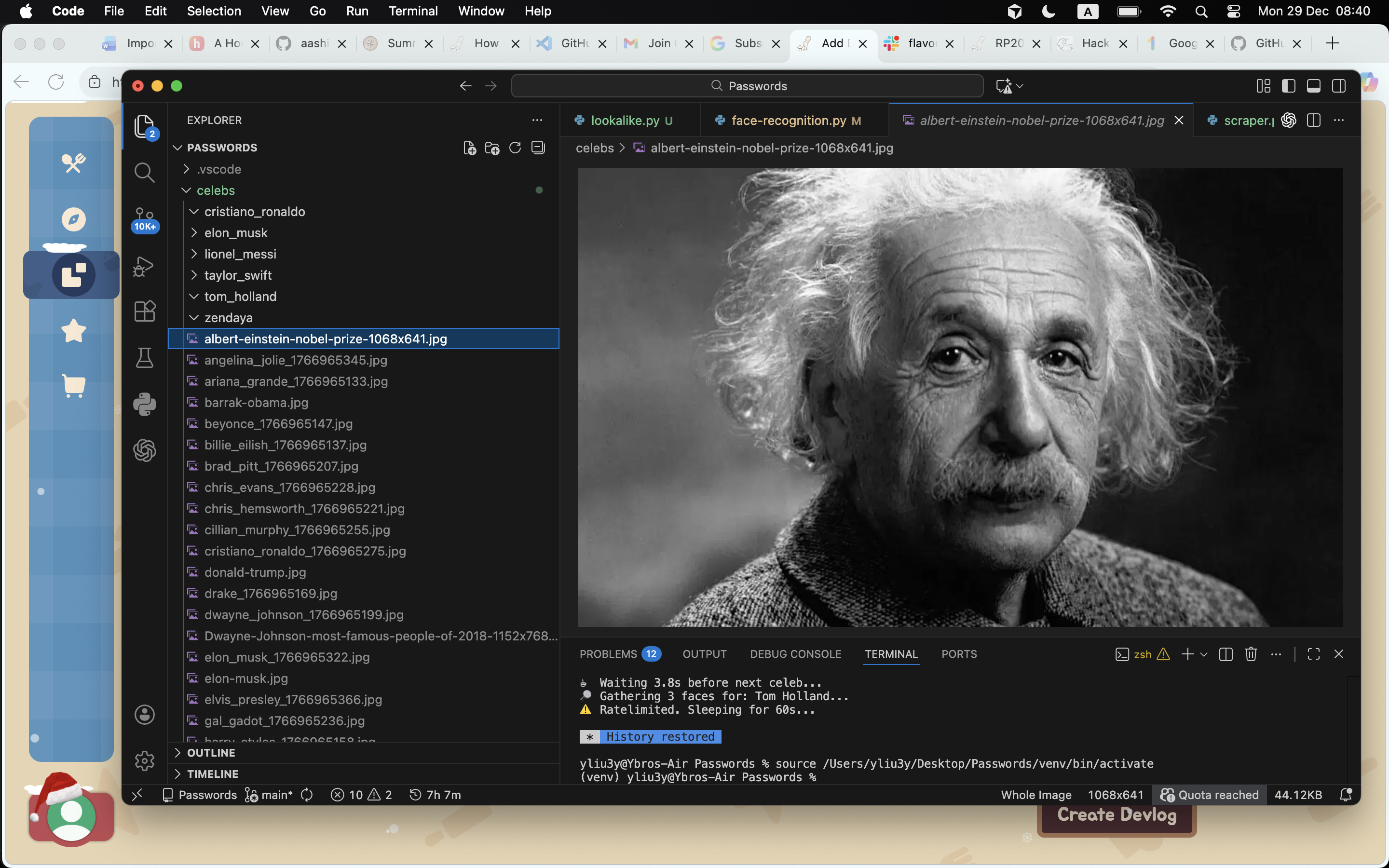Screen dimensions: 1389x868
Task: Kill terminal with the trash icon
Action: point(1251,654)
